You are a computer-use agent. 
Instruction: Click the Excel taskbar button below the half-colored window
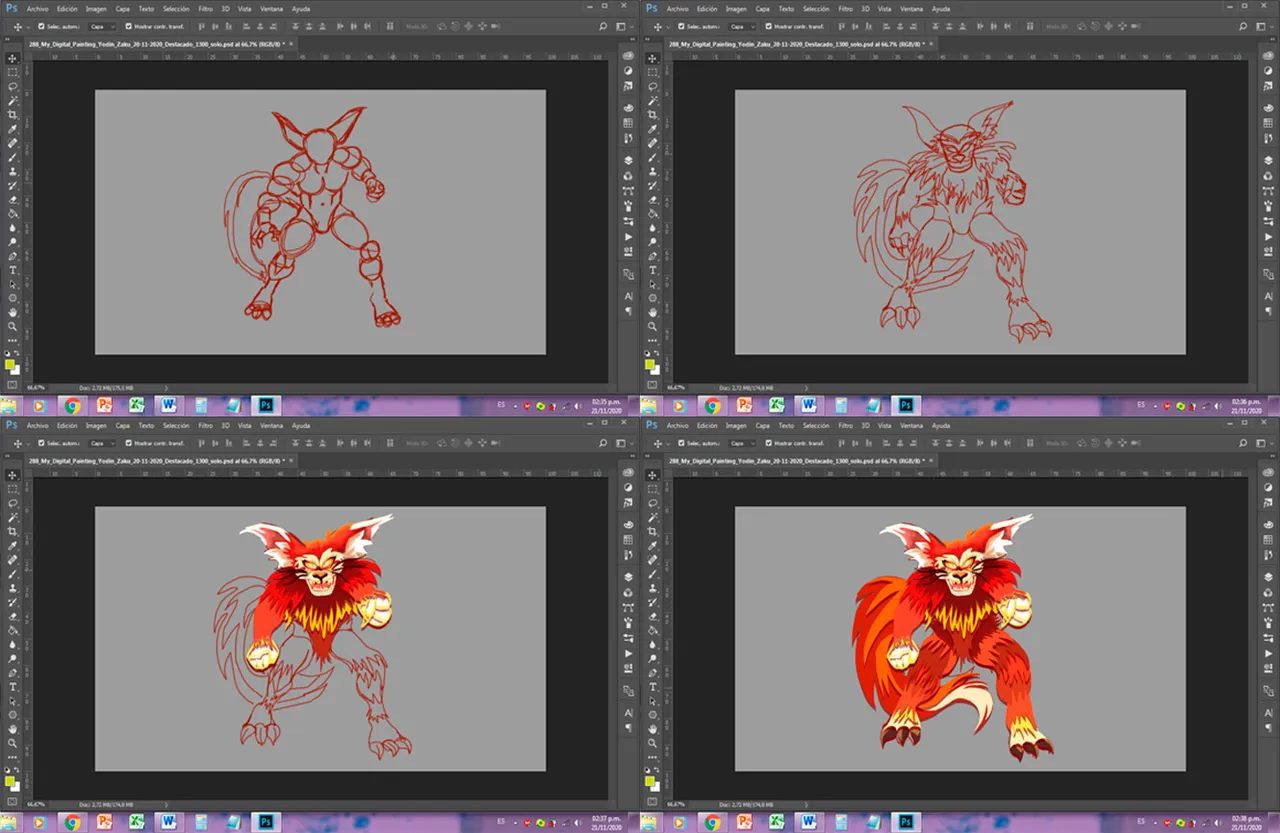click(x=136, y=823)
